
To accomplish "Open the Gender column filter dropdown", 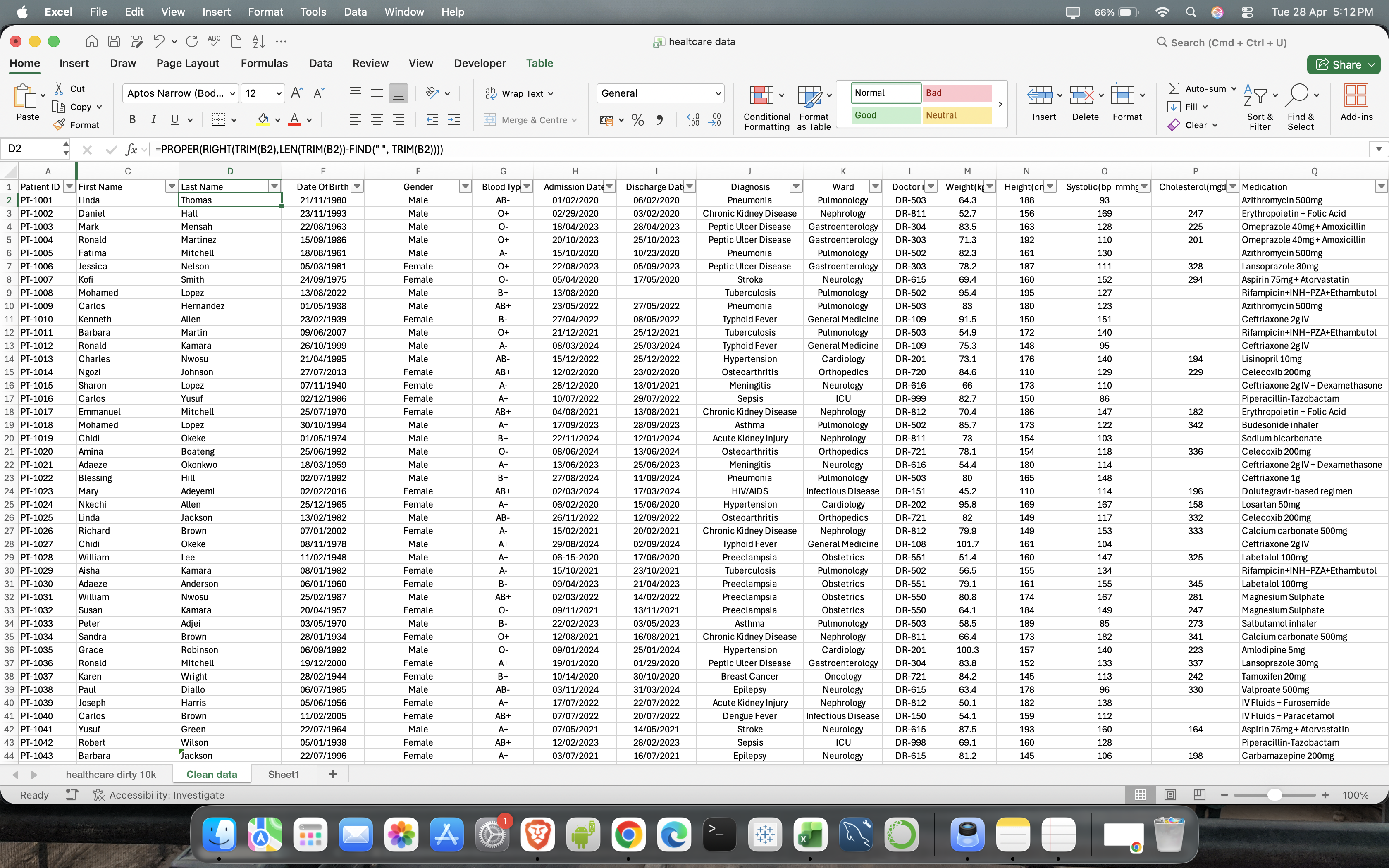I will [465, 186].
